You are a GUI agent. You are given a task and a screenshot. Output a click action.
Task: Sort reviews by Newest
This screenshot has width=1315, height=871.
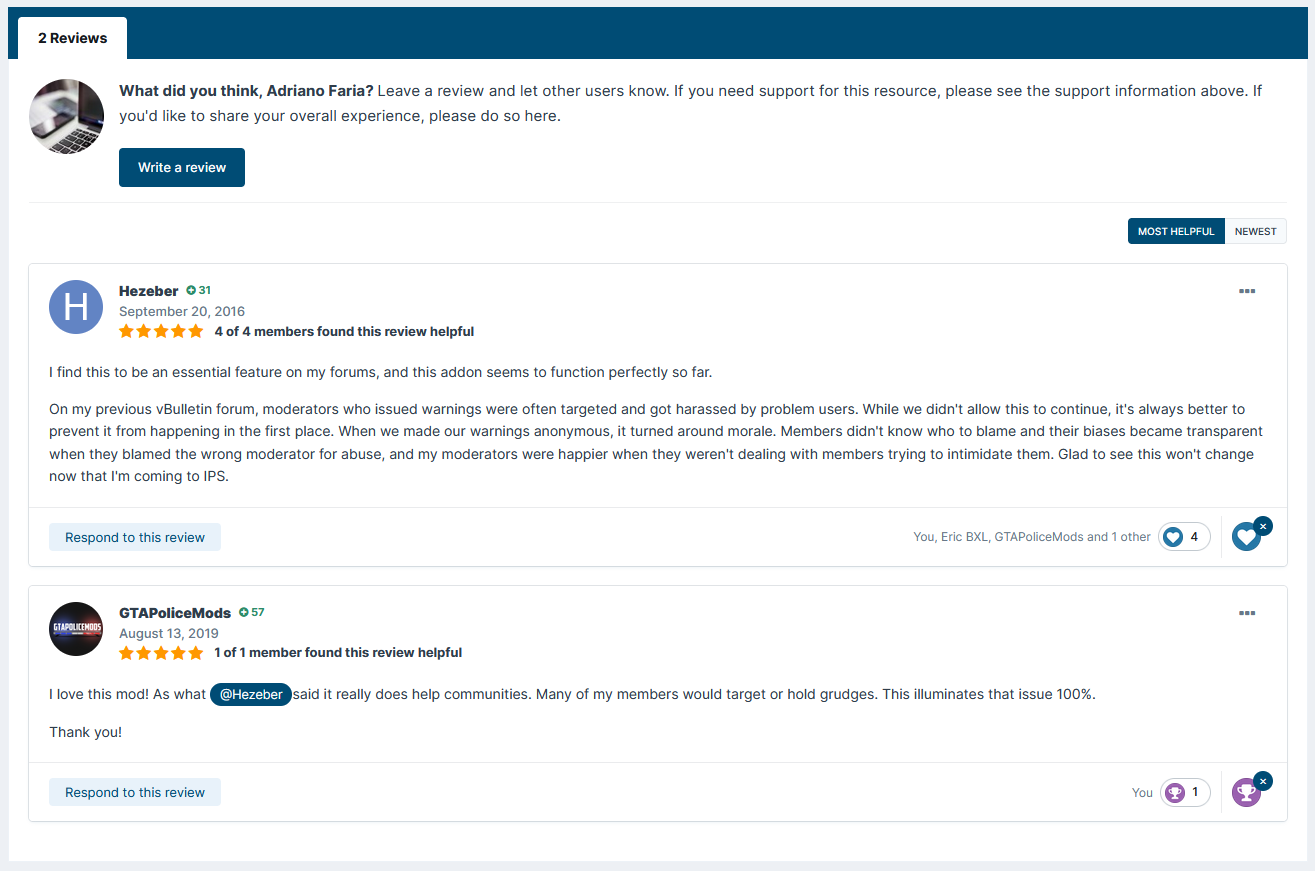pyautogui.click(x=1255, y=231)
